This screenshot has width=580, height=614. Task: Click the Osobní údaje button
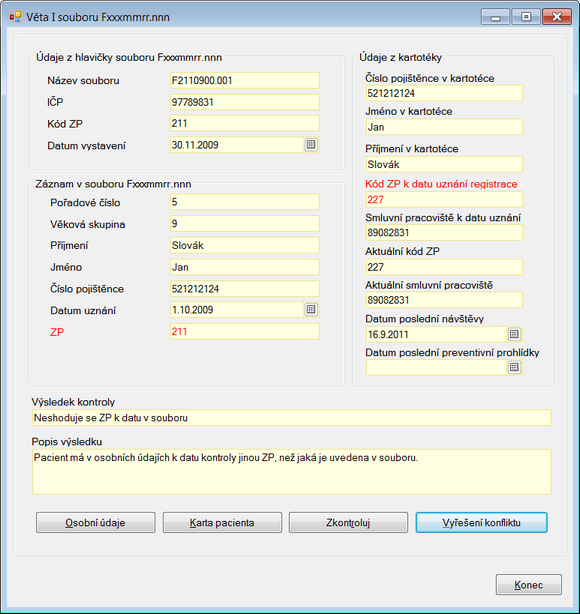pyautogui.click(x=96, y=523)
